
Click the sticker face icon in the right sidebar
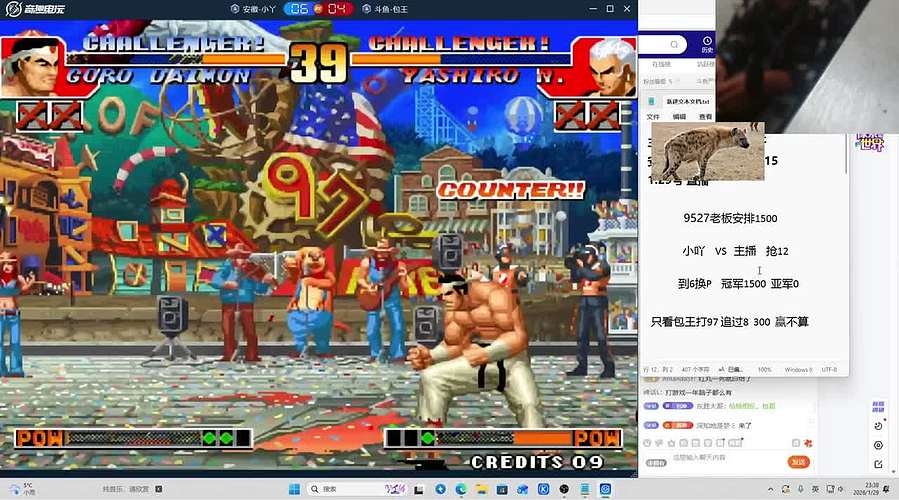[x=878, y=426]
